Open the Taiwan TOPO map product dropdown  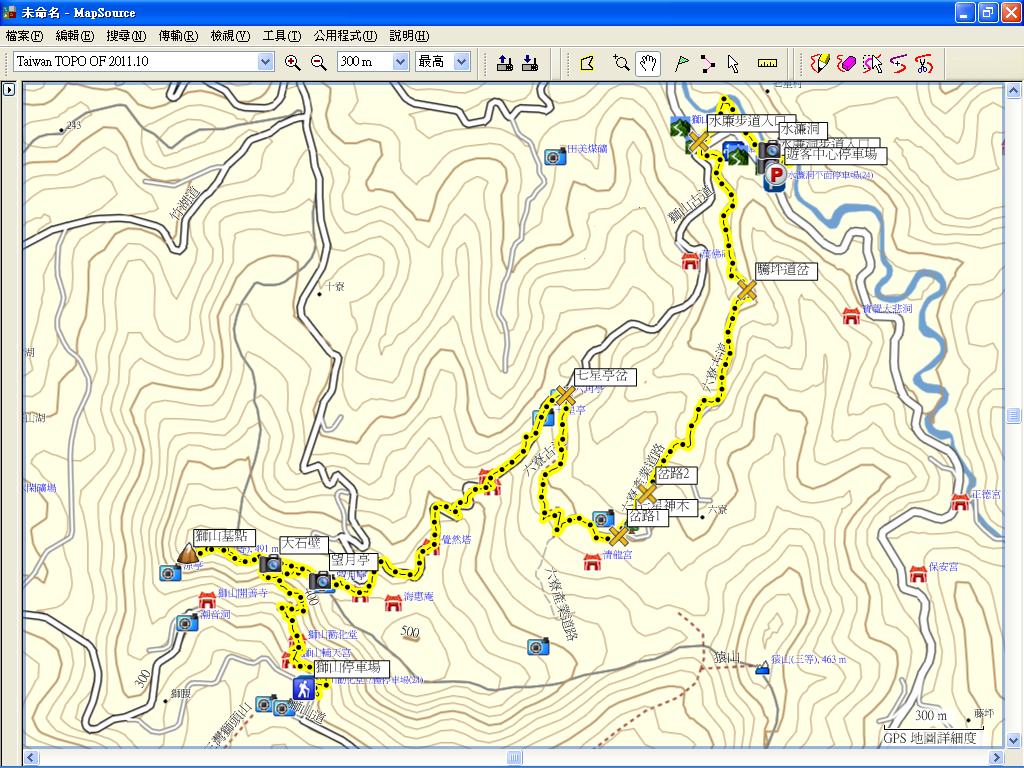(265, 62)
